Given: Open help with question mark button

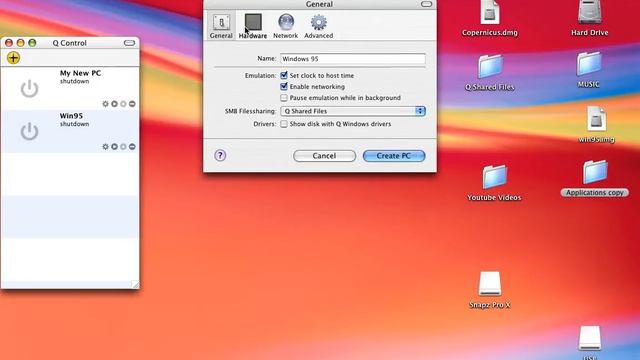Looking at the screenshot, I should (220, 156).
